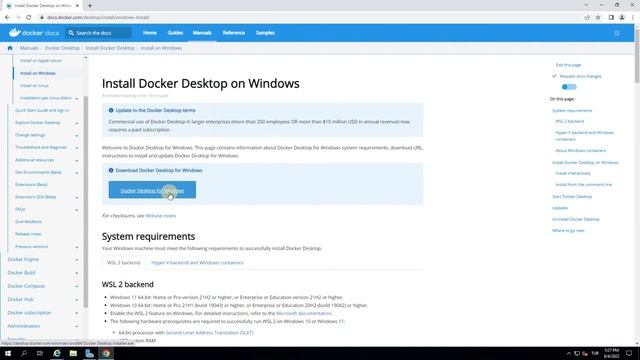Open the Release notes link after checksums
The width and height of the screenshot is (640, 360).
[161, 216]
